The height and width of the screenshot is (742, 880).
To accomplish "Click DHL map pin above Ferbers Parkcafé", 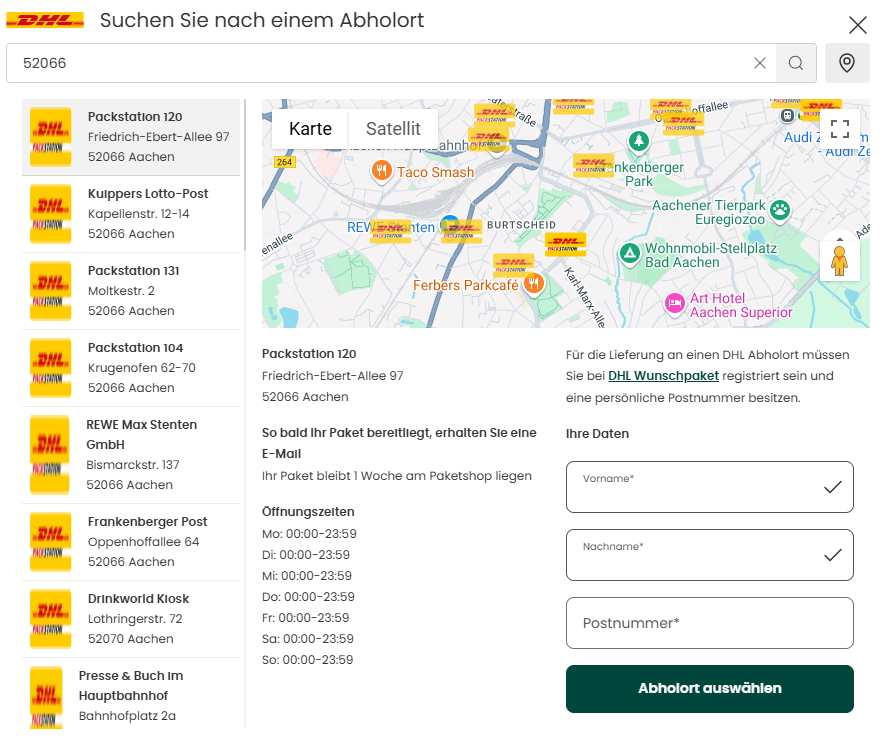I will (x=514, y=265).
